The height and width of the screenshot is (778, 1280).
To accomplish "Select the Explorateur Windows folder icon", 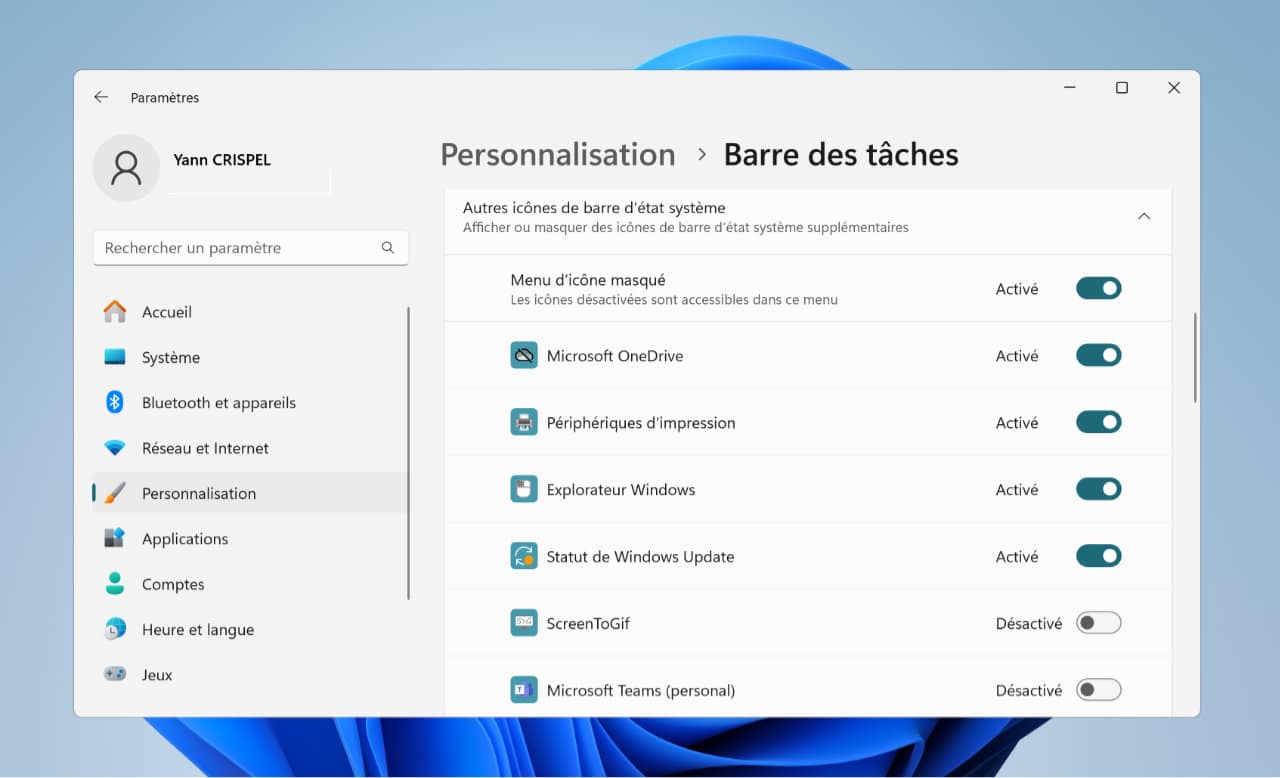I will coord(523,489).
